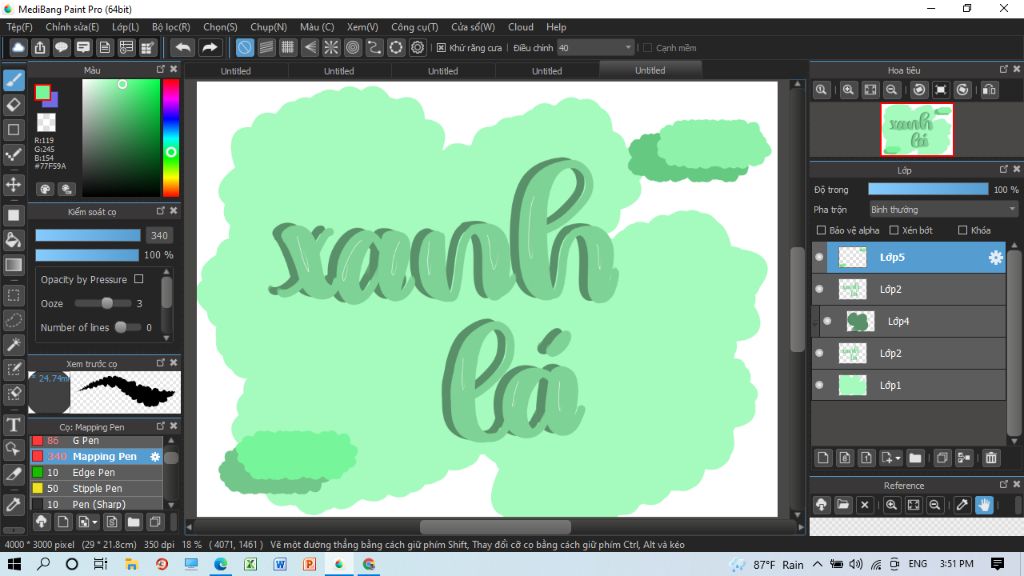Enable Bảo vệ alpha checkbox
1024x576 pixels.
[822, 230]
